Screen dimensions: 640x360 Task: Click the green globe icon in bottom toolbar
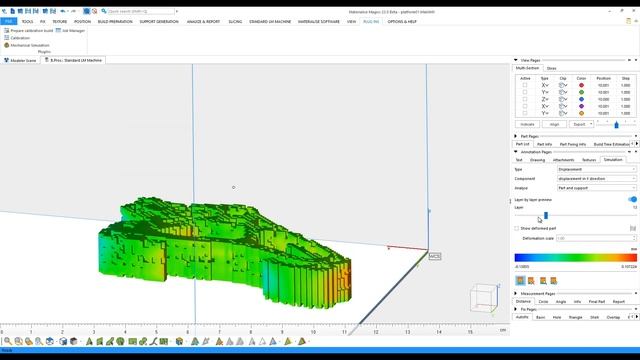pos(120,341)
